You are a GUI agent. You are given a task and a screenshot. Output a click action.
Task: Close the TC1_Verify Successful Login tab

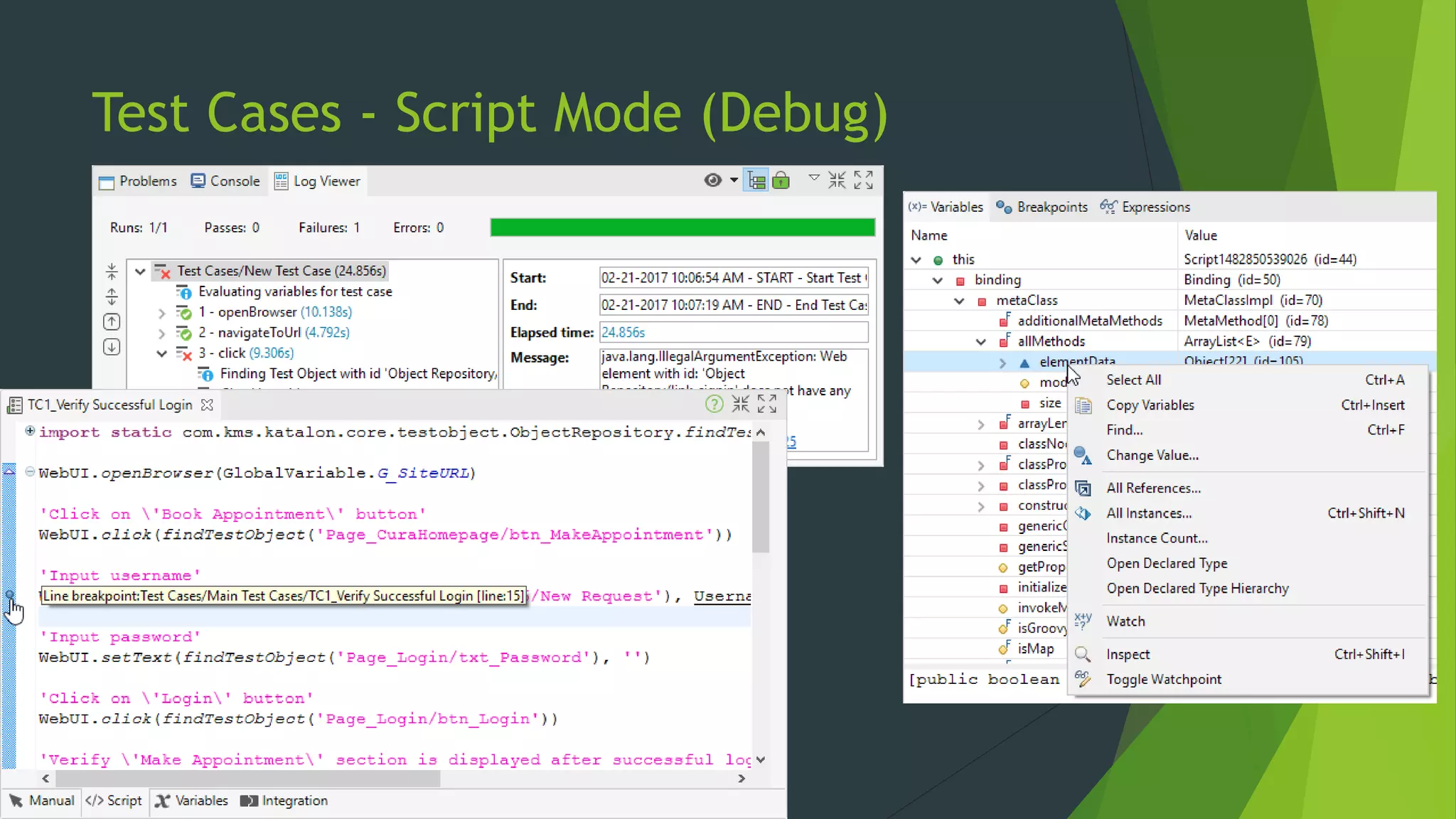[207, 405]
